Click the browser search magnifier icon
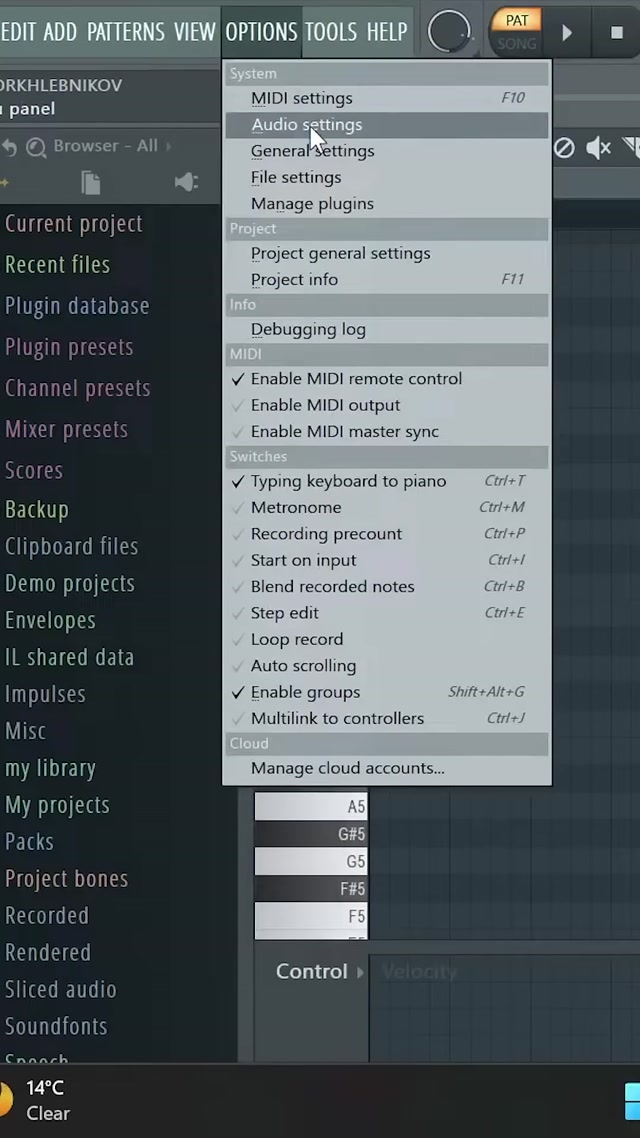 (x=36, y=147)
